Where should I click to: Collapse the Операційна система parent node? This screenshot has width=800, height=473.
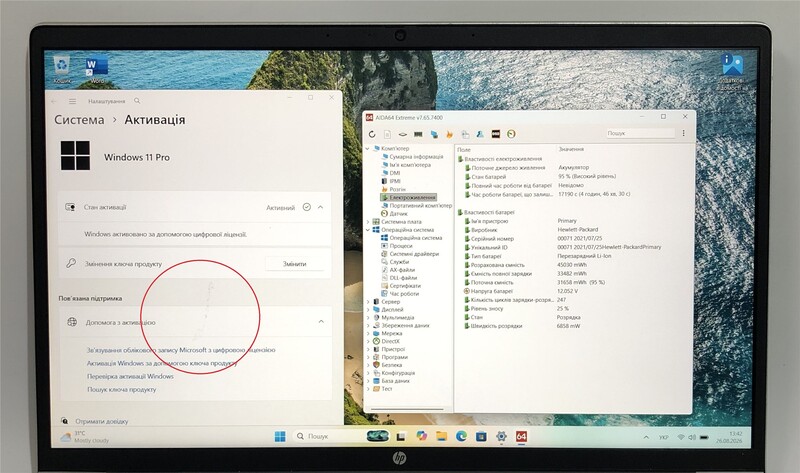(x=368, y=230)
